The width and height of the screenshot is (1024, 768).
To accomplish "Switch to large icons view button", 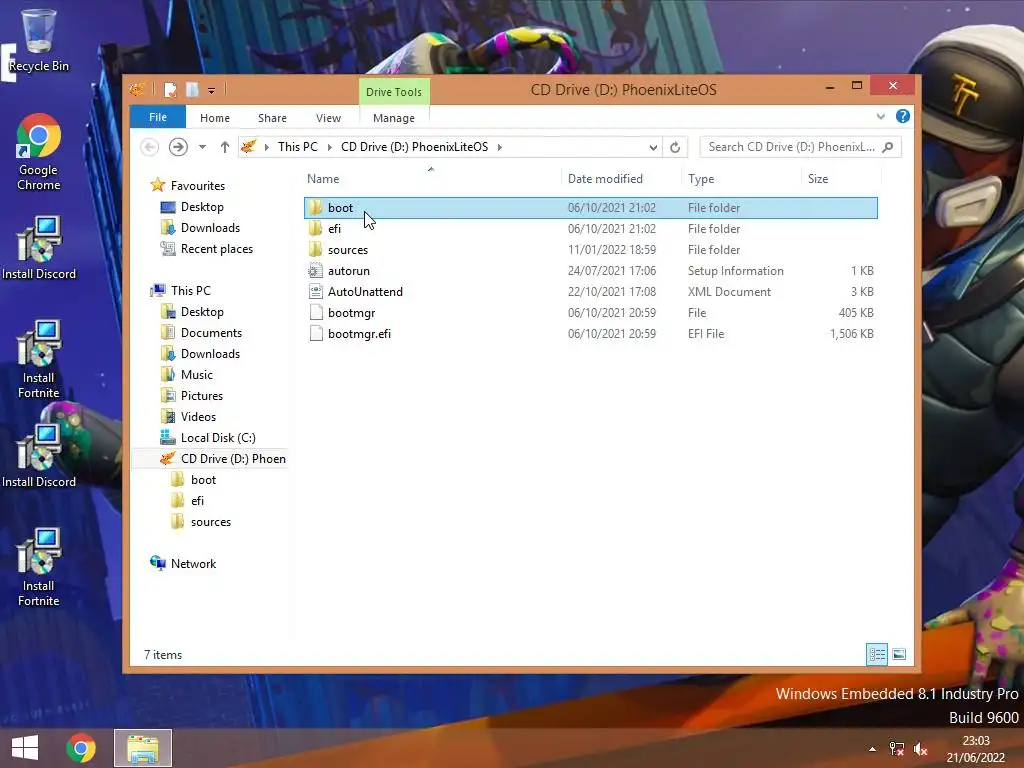I will tap(899, 654).
